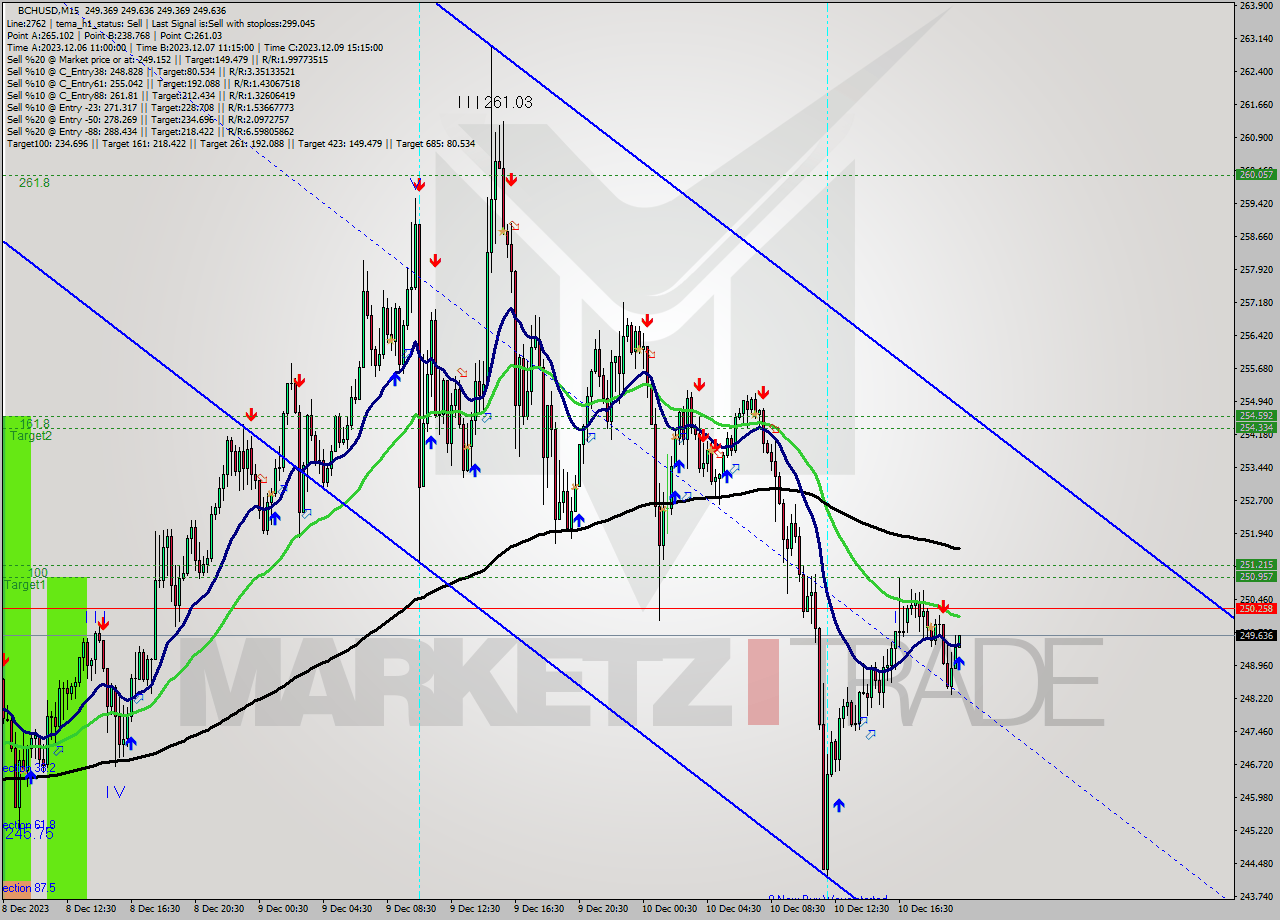Click the 'Sell %20 @ Market price' line

pos(167,59)
